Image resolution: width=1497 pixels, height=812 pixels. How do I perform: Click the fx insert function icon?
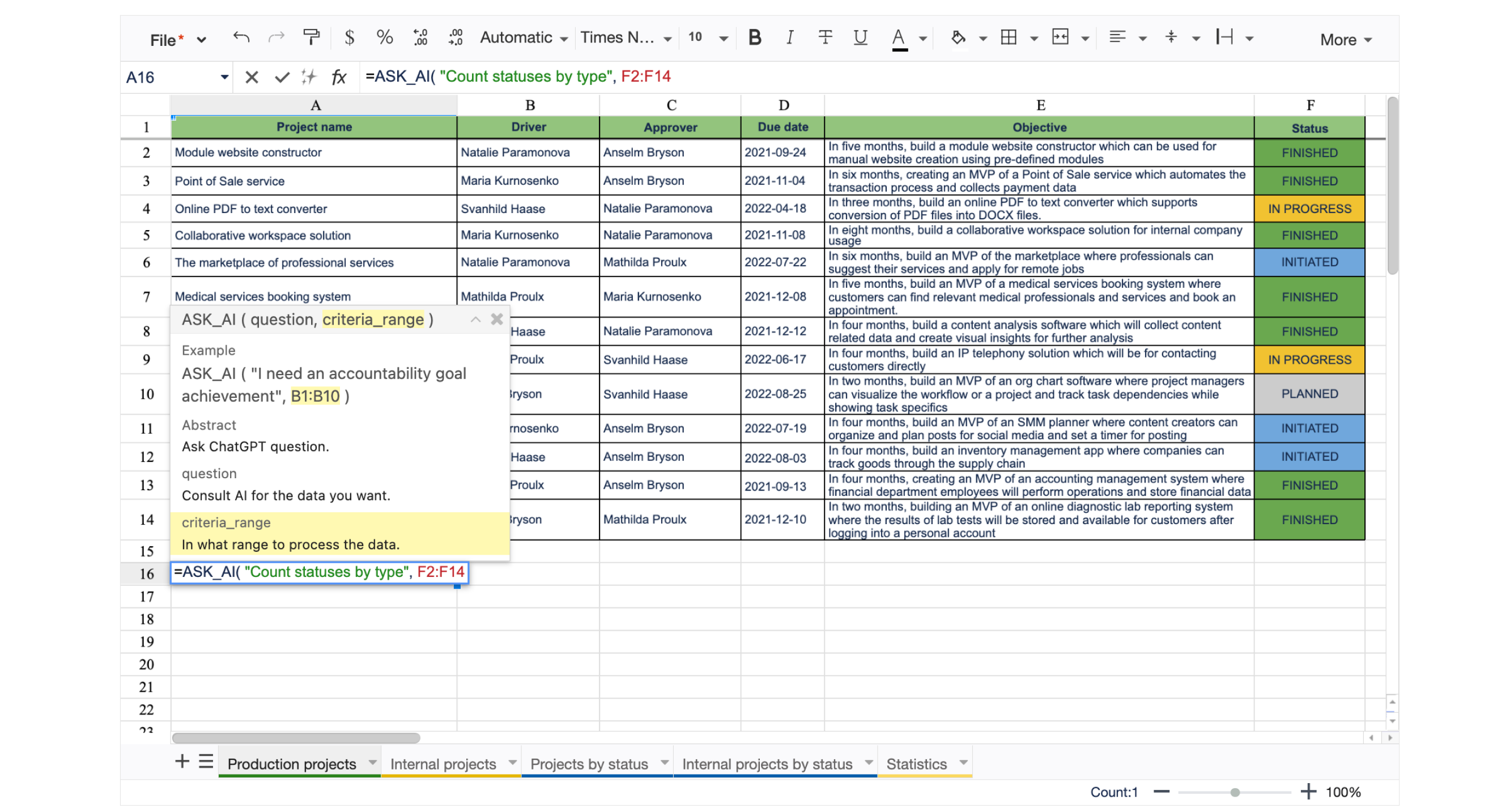click(339, 77)
